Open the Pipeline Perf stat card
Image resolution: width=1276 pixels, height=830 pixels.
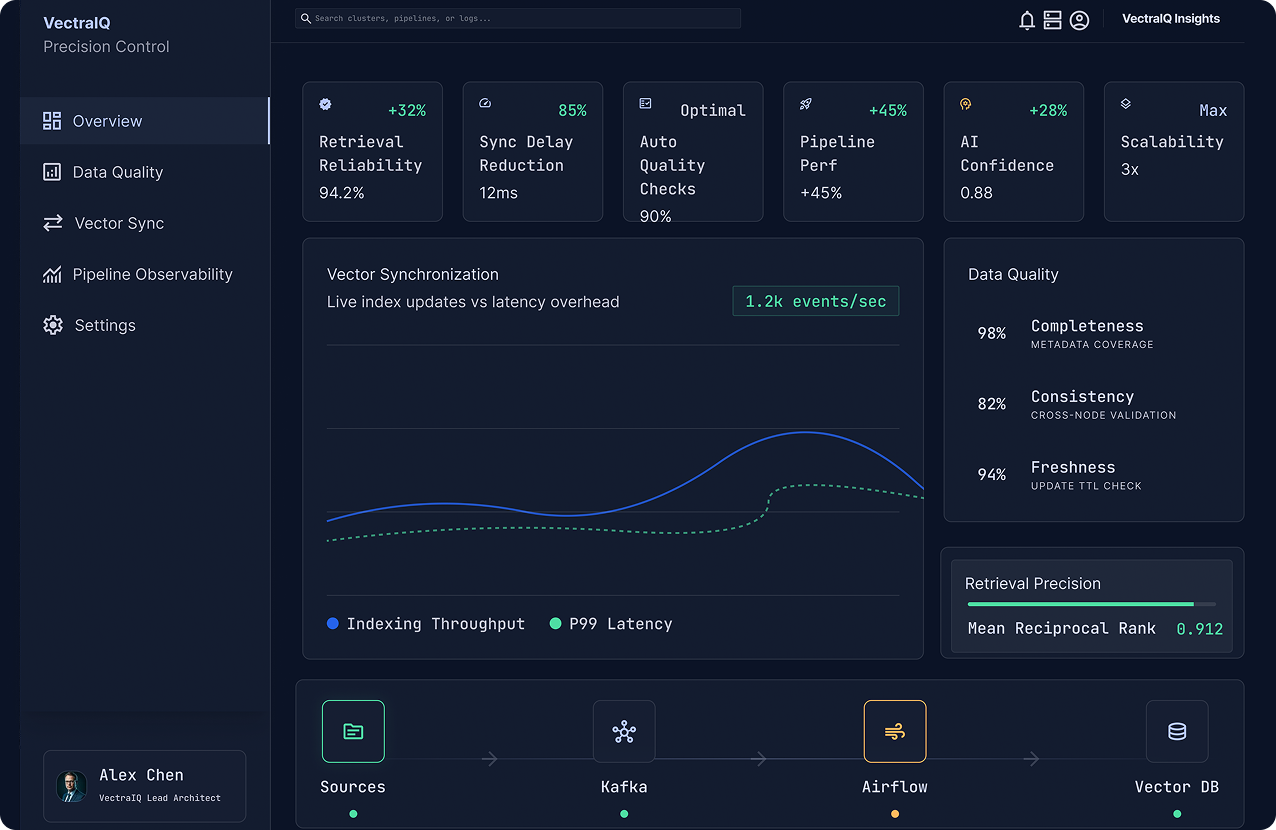(853, 151)
